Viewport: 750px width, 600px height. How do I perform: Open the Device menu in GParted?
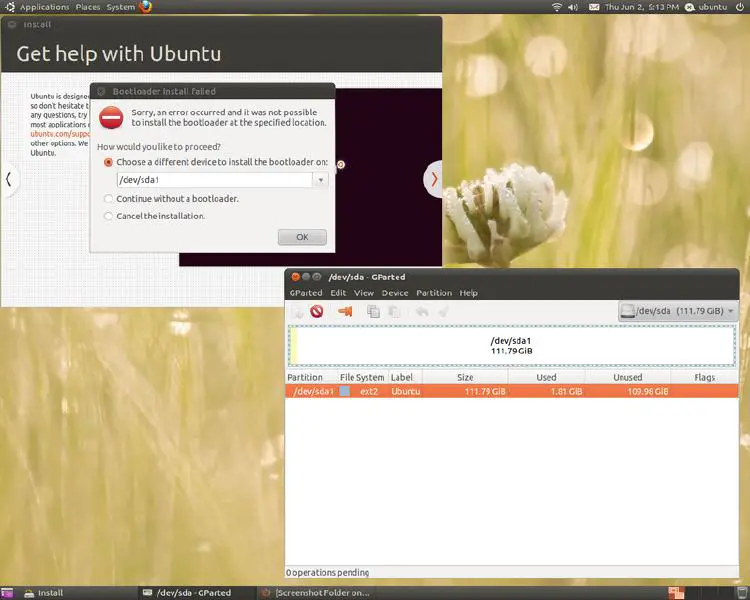395,293
